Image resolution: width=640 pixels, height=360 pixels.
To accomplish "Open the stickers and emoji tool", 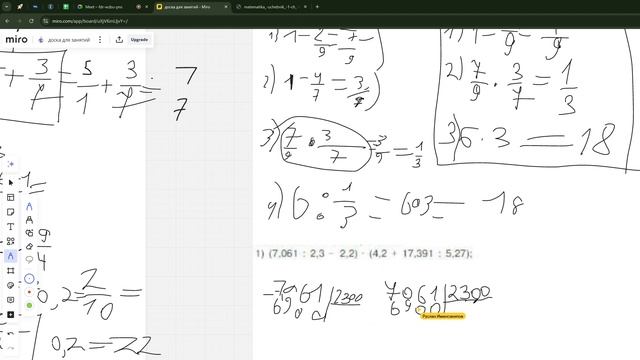I will click(x=11, y=285).
